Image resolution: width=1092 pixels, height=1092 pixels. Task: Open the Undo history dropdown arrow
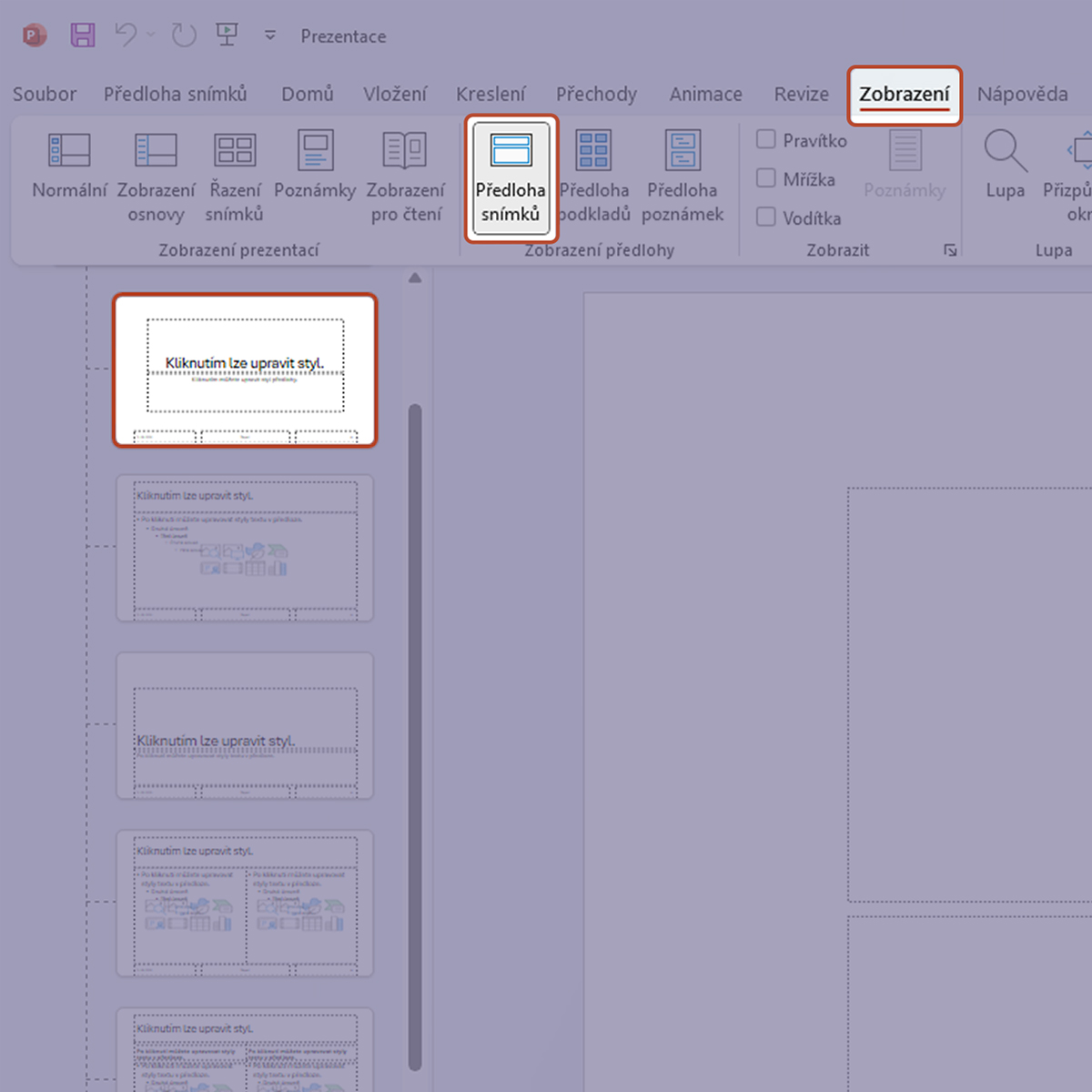pos(151,35)
